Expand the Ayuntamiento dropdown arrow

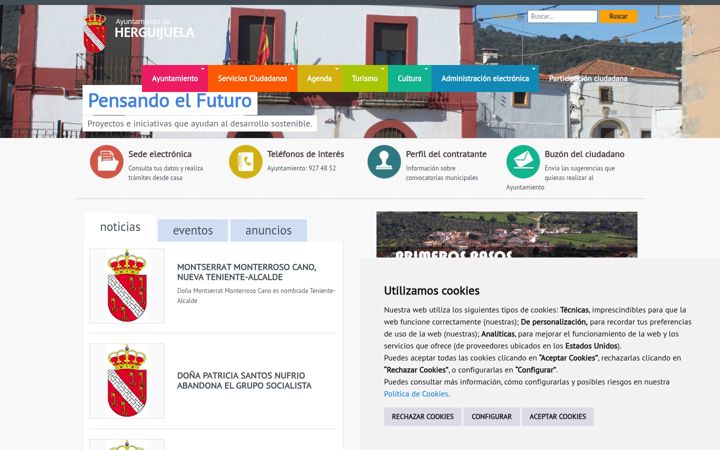click(203, 68)
